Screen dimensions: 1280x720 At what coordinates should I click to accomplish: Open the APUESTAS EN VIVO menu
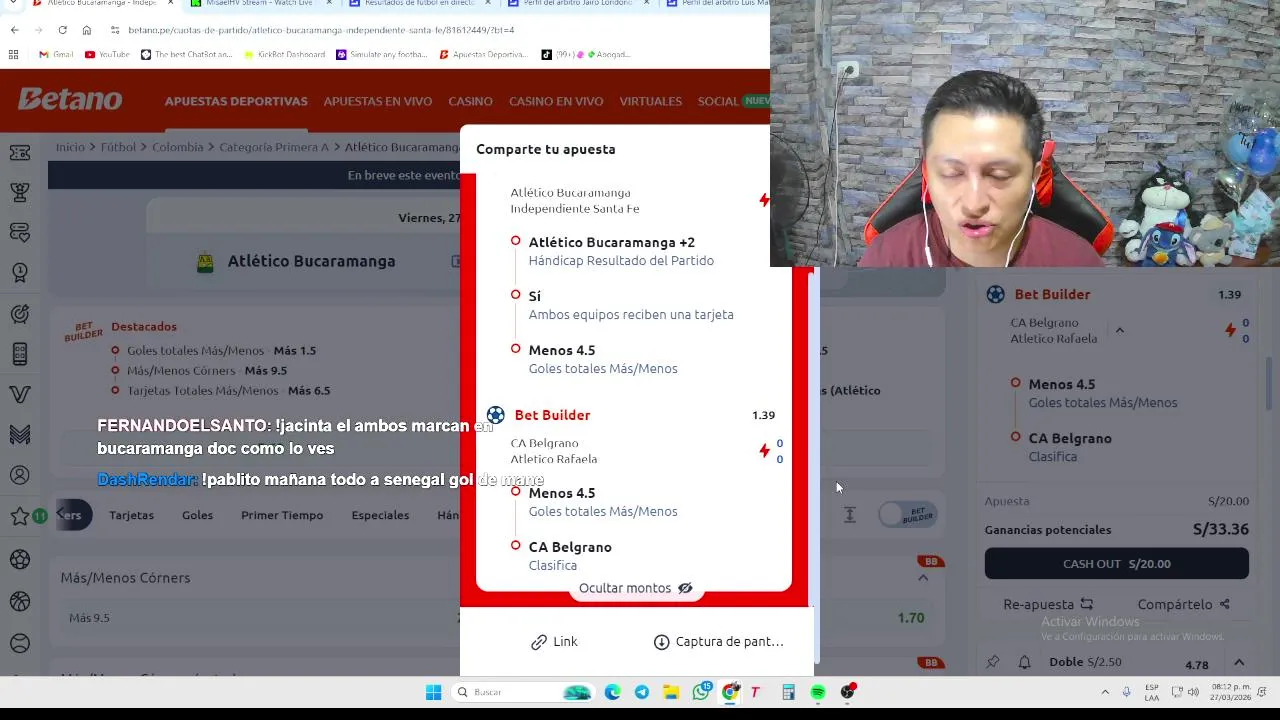[x=378, y=101]
